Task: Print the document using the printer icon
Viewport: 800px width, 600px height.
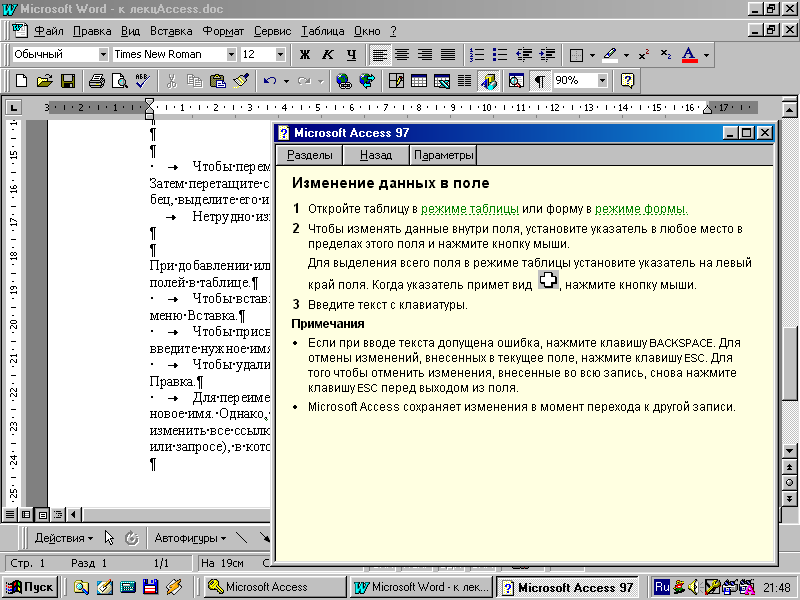Action: 96,81
